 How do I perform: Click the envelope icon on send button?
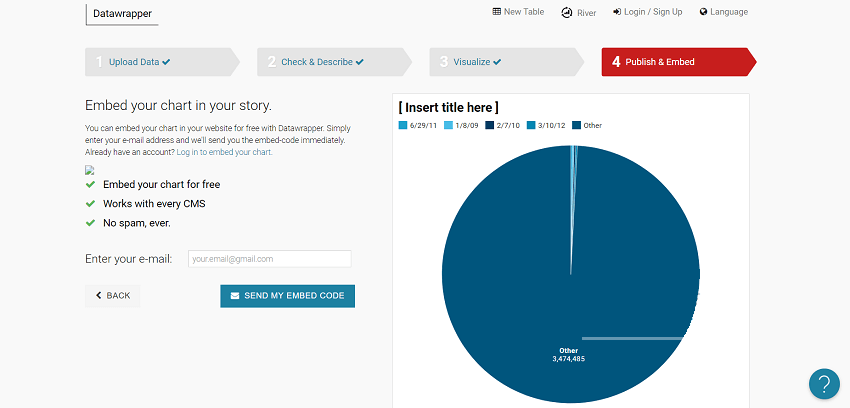pos(235,296)
